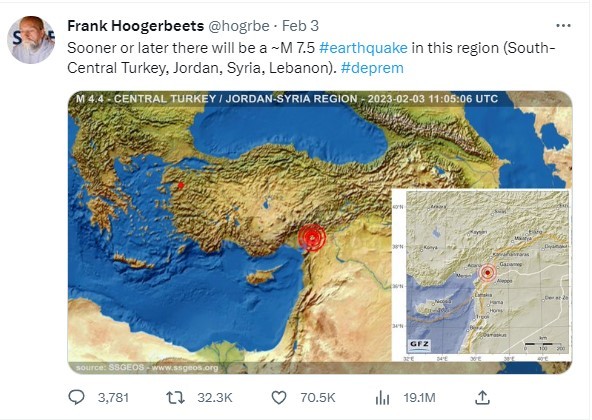
Task: Click the 19.1M views count
Action: pyautogui.click(x=419, y=398)
